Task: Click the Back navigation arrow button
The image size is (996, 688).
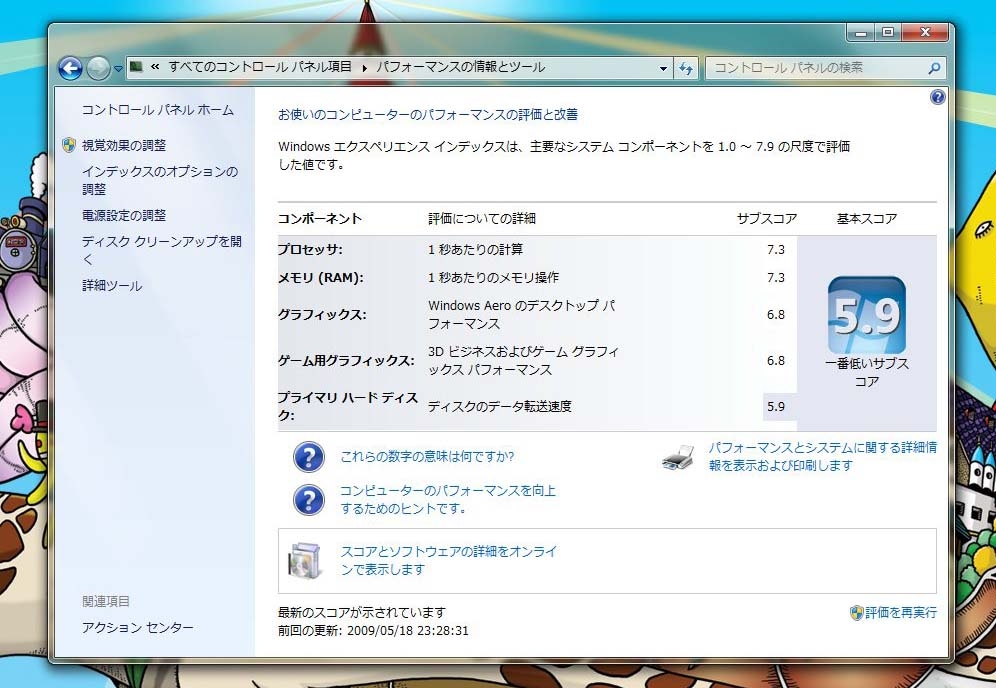Action: [71, 68]
